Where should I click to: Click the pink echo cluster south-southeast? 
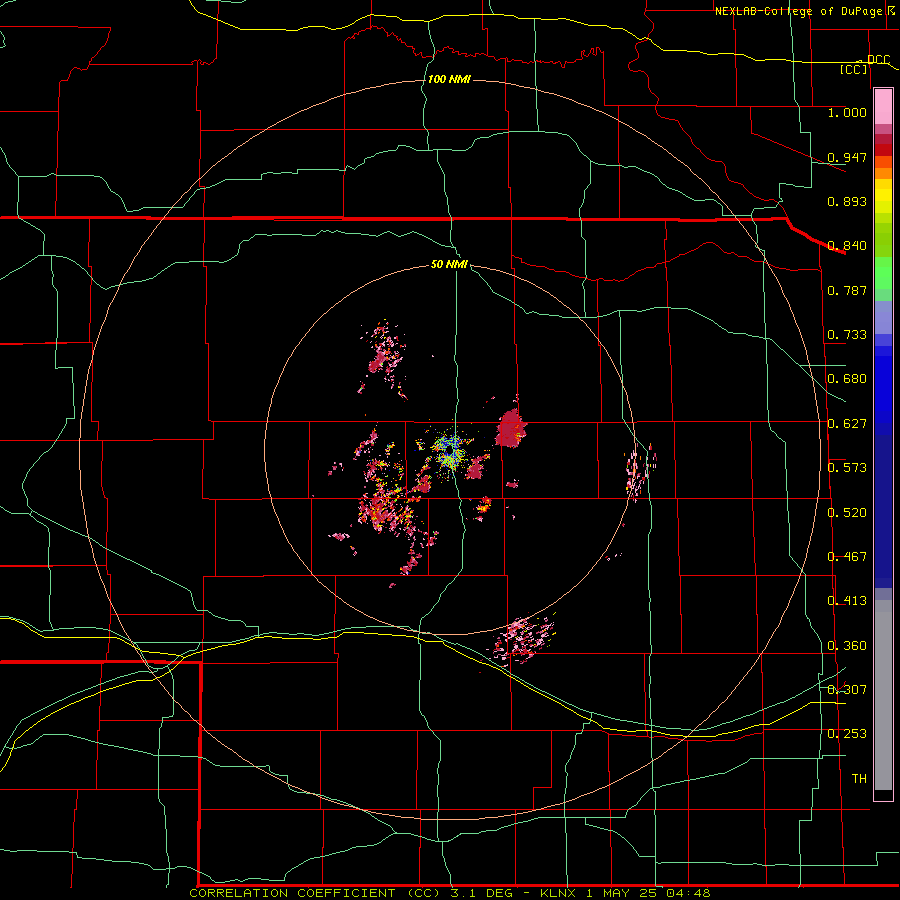tap(523, 639)
